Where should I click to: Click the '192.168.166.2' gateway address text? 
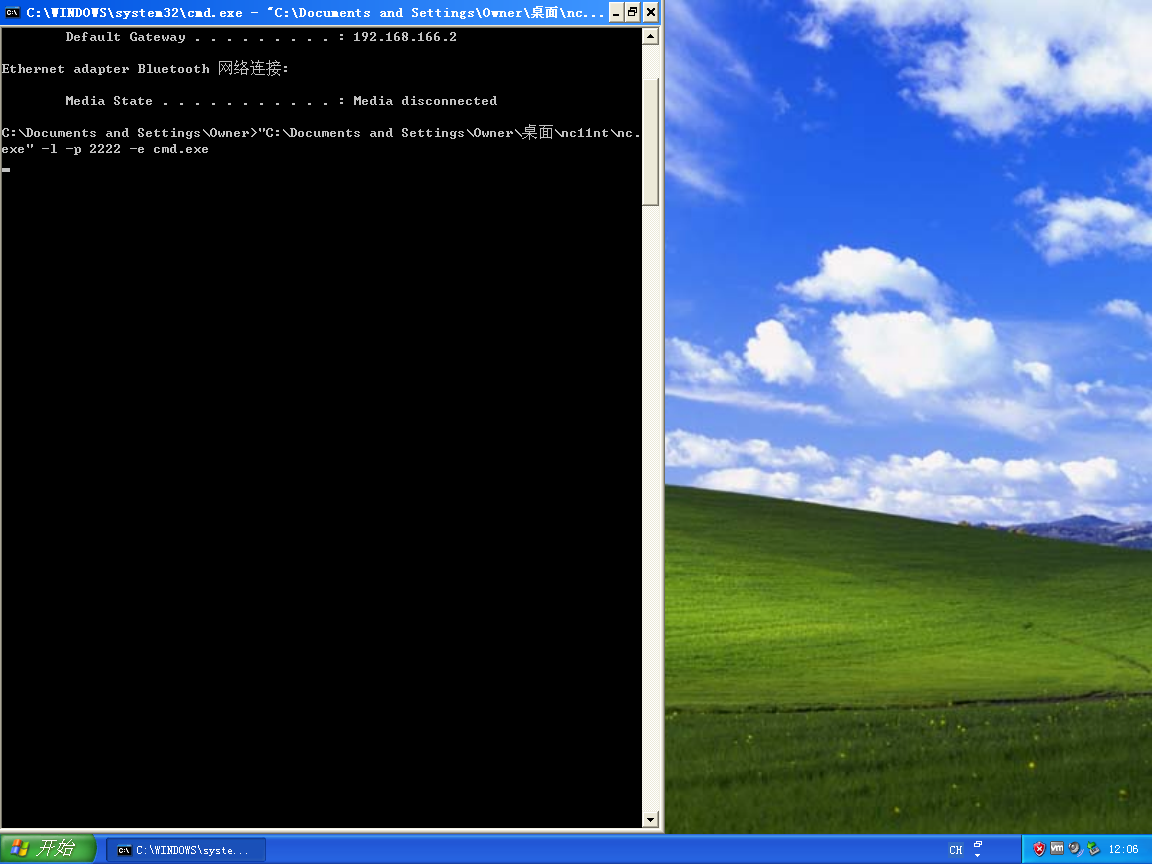pyautogui.click(x=405, y=37)
